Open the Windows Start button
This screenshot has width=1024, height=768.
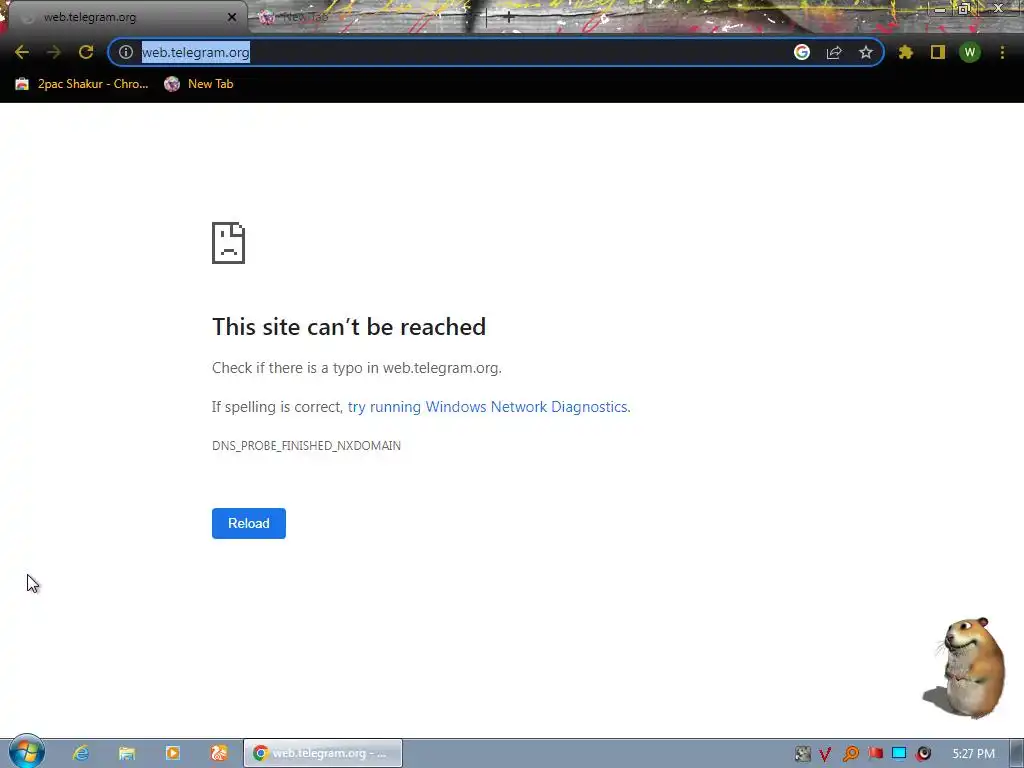[26, 752]
